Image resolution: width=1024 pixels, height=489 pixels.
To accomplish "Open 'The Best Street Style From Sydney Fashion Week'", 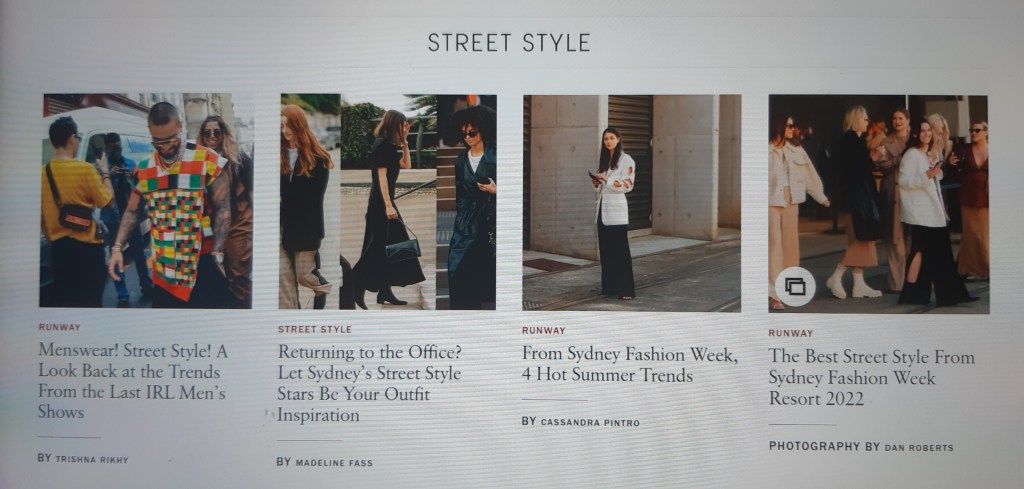I will click(871, 377).
